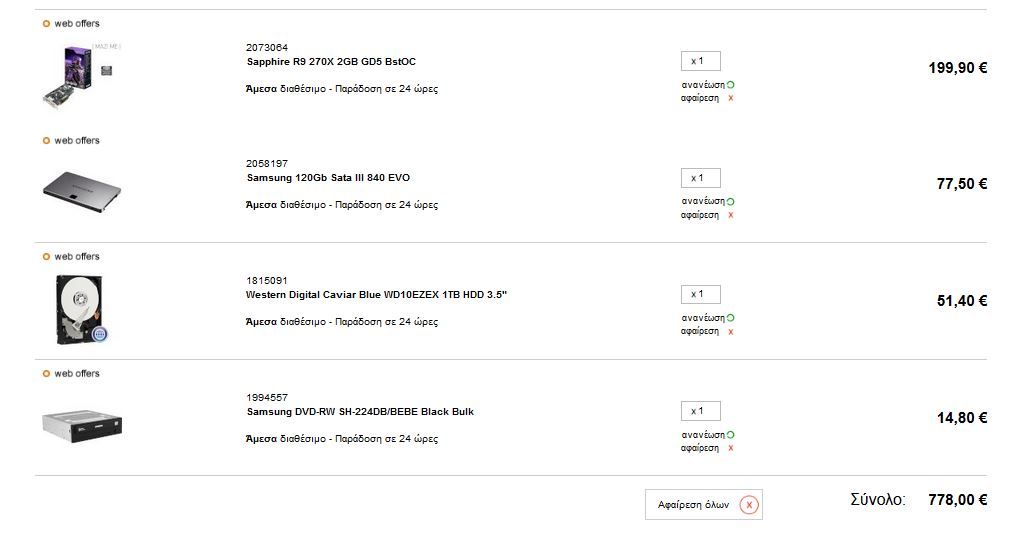Image resolution: width=1011 pixels, height=534 pixels.
Task: Remove Samsung 120Gb SSD via red x
Action: click(731, 215)
